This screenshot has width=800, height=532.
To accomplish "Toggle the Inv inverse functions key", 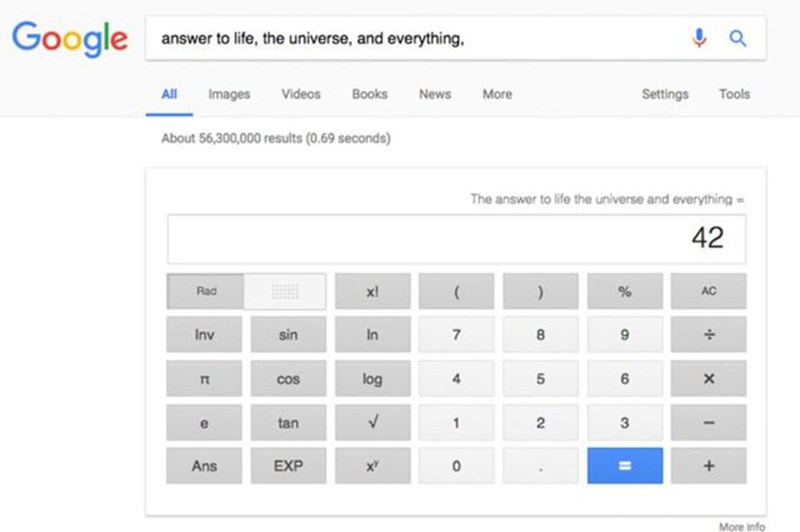I will click(x=204, y=335).
